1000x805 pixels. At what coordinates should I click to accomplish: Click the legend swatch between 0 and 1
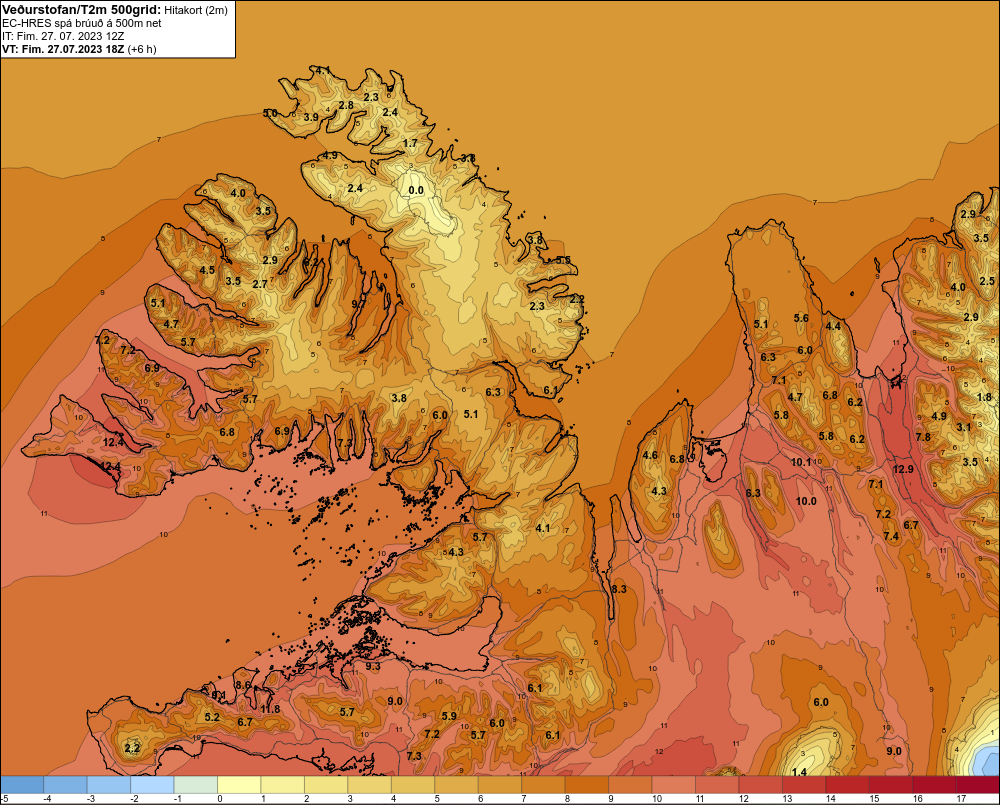pos(239,784)
